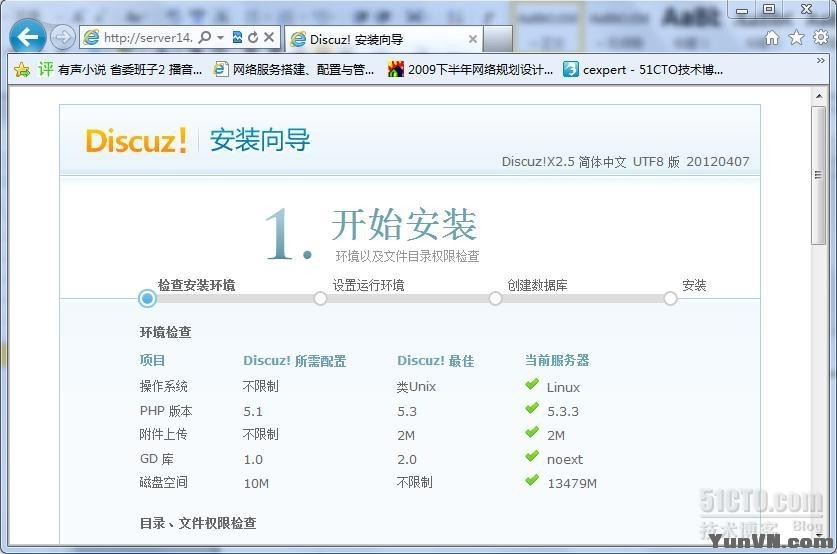837x554 pixels.
Task: Close the Discuz! 安装向导 tab
Action: pos(472,39)
